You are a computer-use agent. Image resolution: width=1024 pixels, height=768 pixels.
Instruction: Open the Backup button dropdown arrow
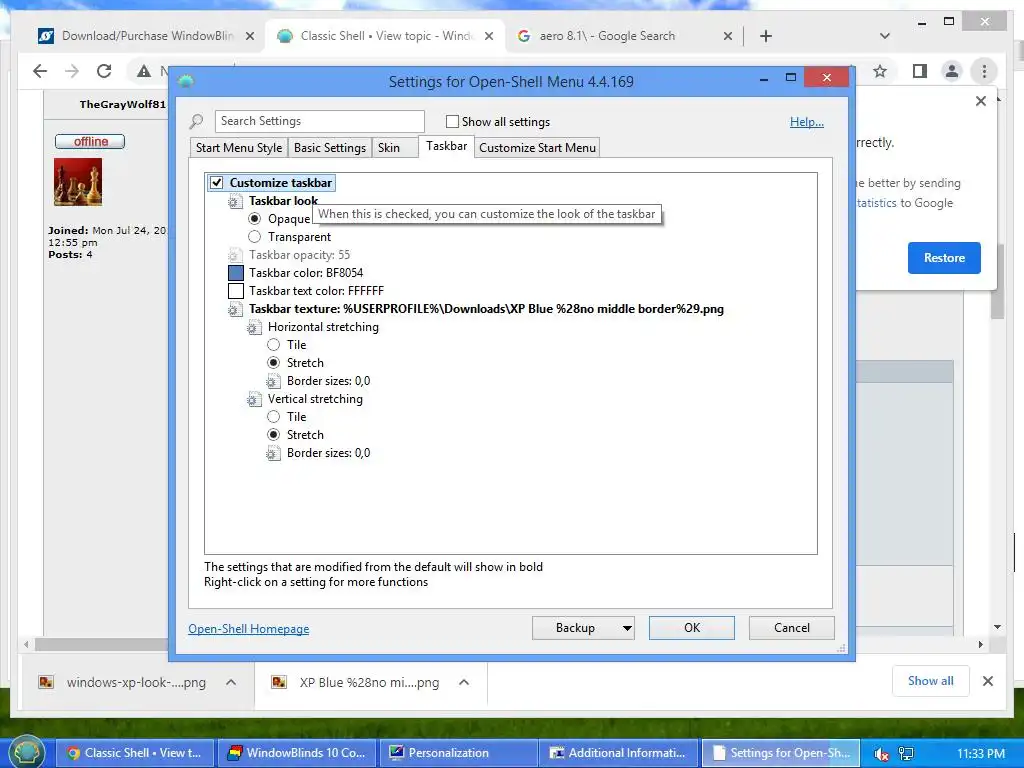tap(626, 628)
